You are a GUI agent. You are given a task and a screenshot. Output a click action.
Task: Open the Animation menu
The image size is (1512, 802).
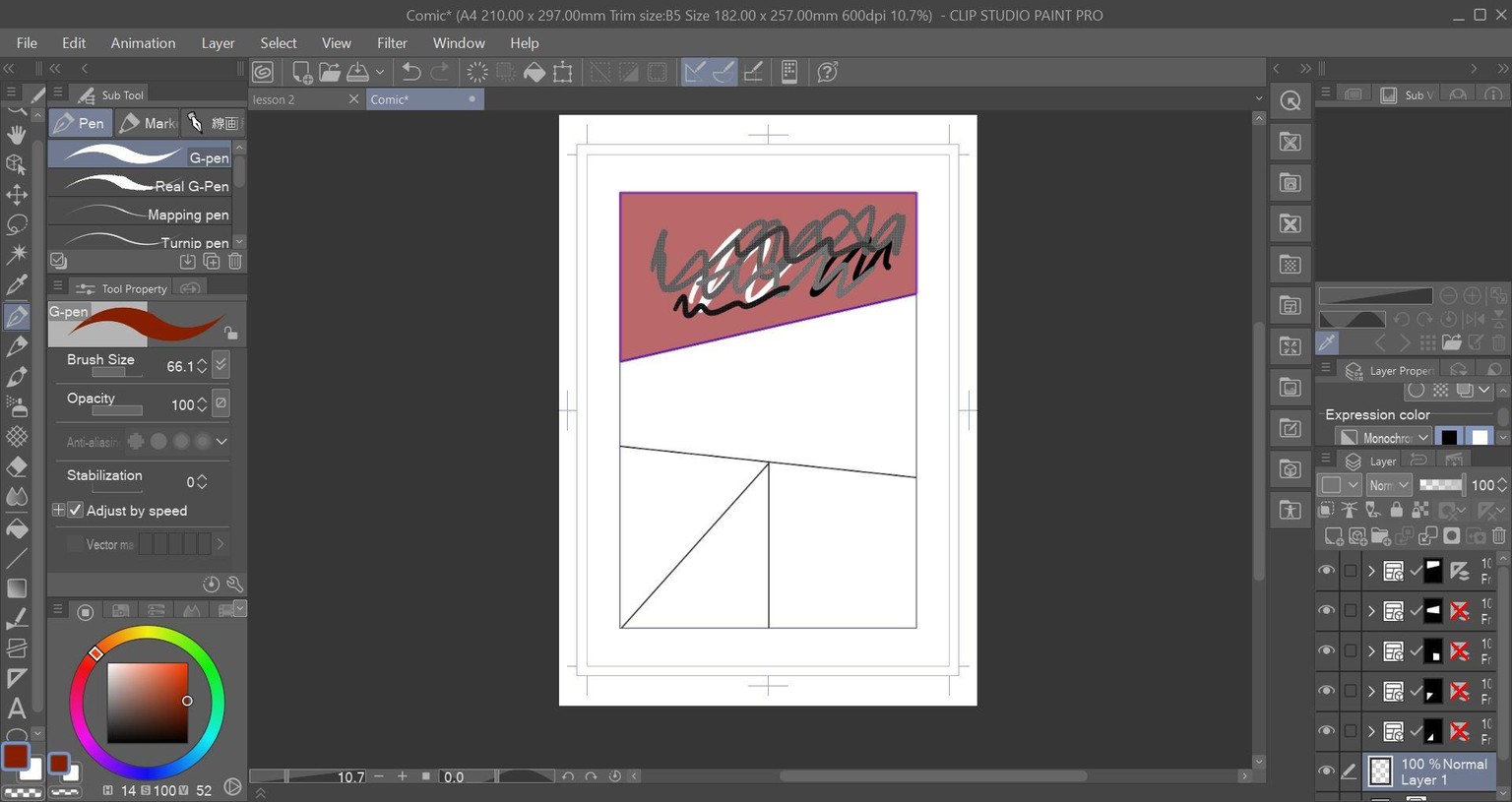[143, 43]
